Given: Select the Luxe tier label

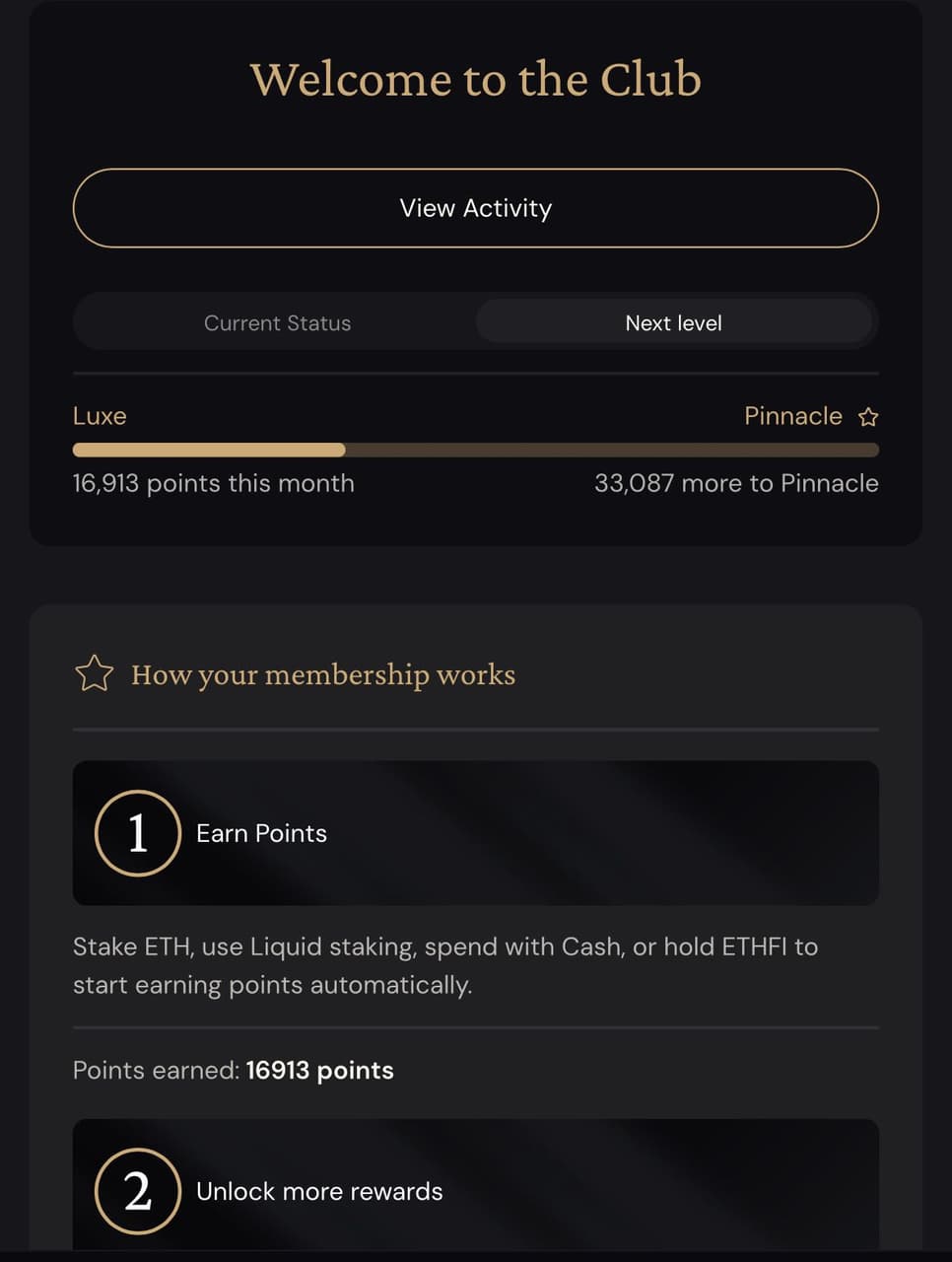Looking at the screenshot, I should [100, 416].
